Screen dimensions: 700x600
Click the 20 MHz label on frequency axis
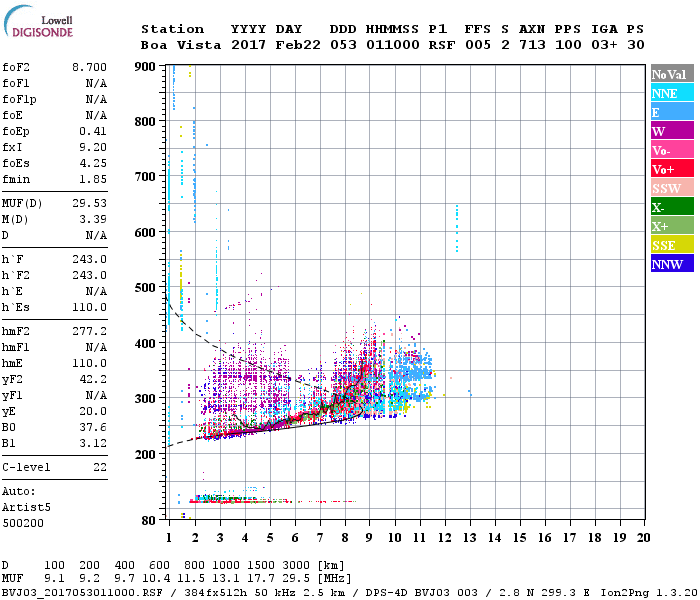click(642, 537)
